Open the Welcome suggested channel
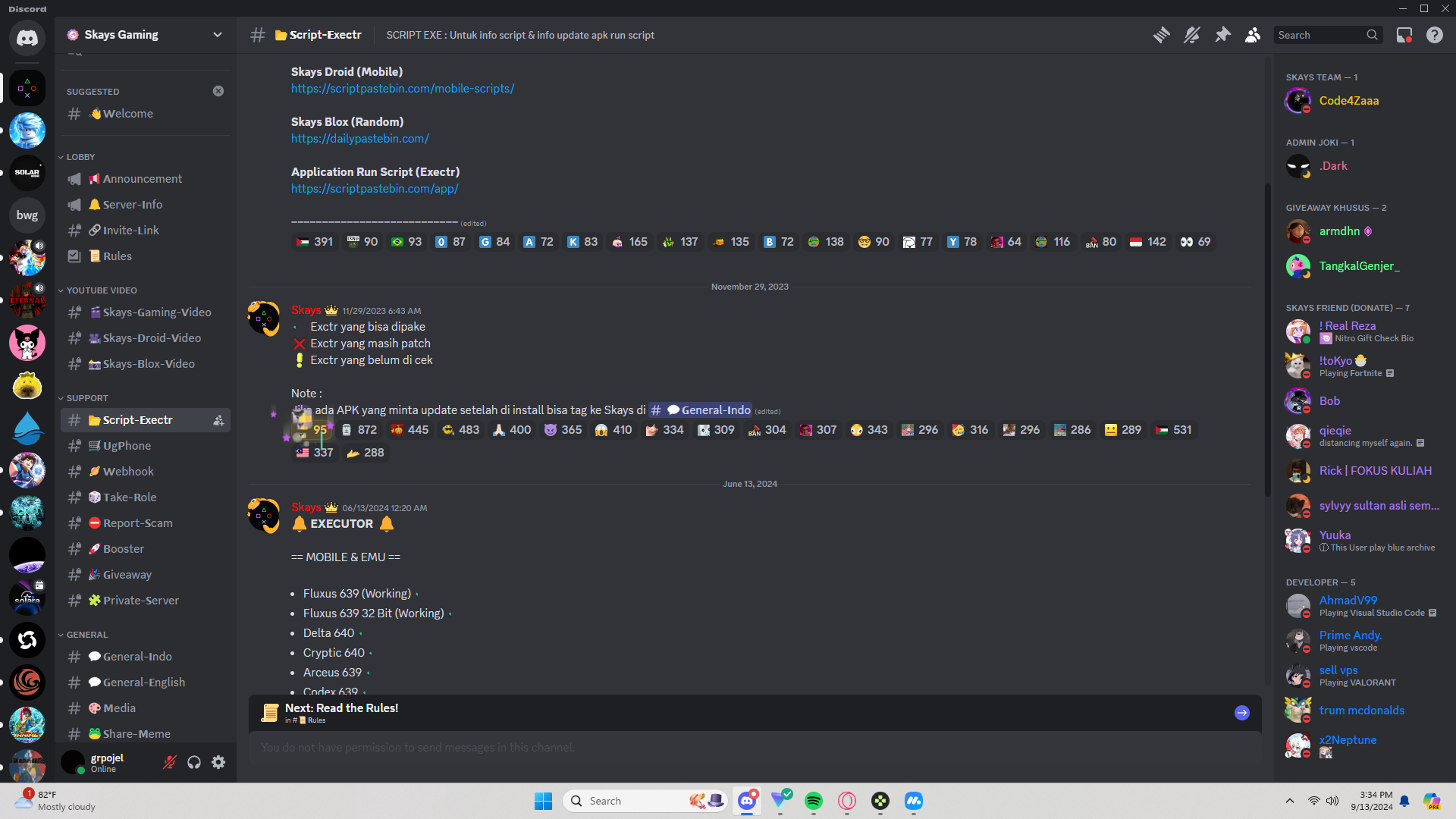Screen dimensions: 1456x819 click(x=146, y=114)
